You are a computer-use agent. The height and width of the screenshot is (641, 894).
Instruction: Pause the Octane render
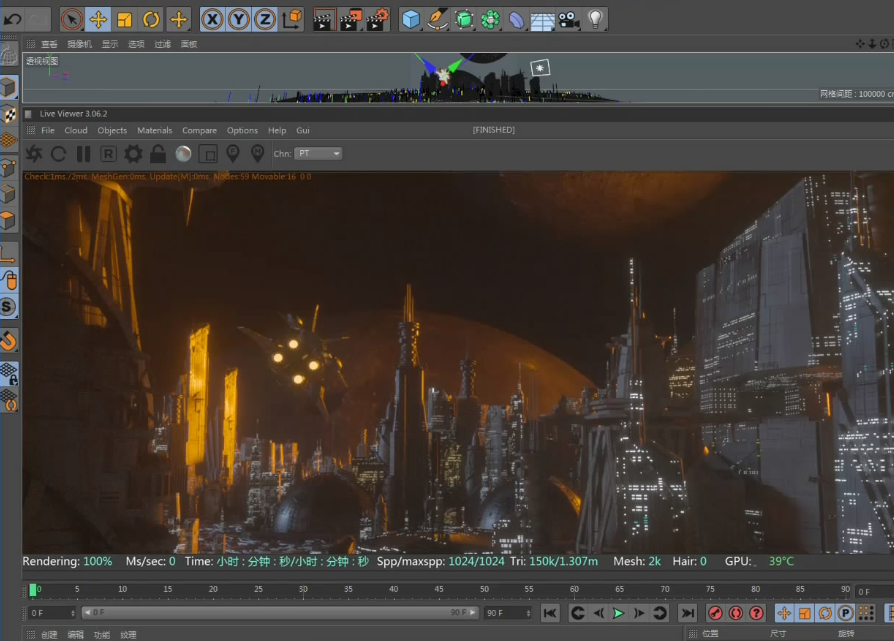84,154
